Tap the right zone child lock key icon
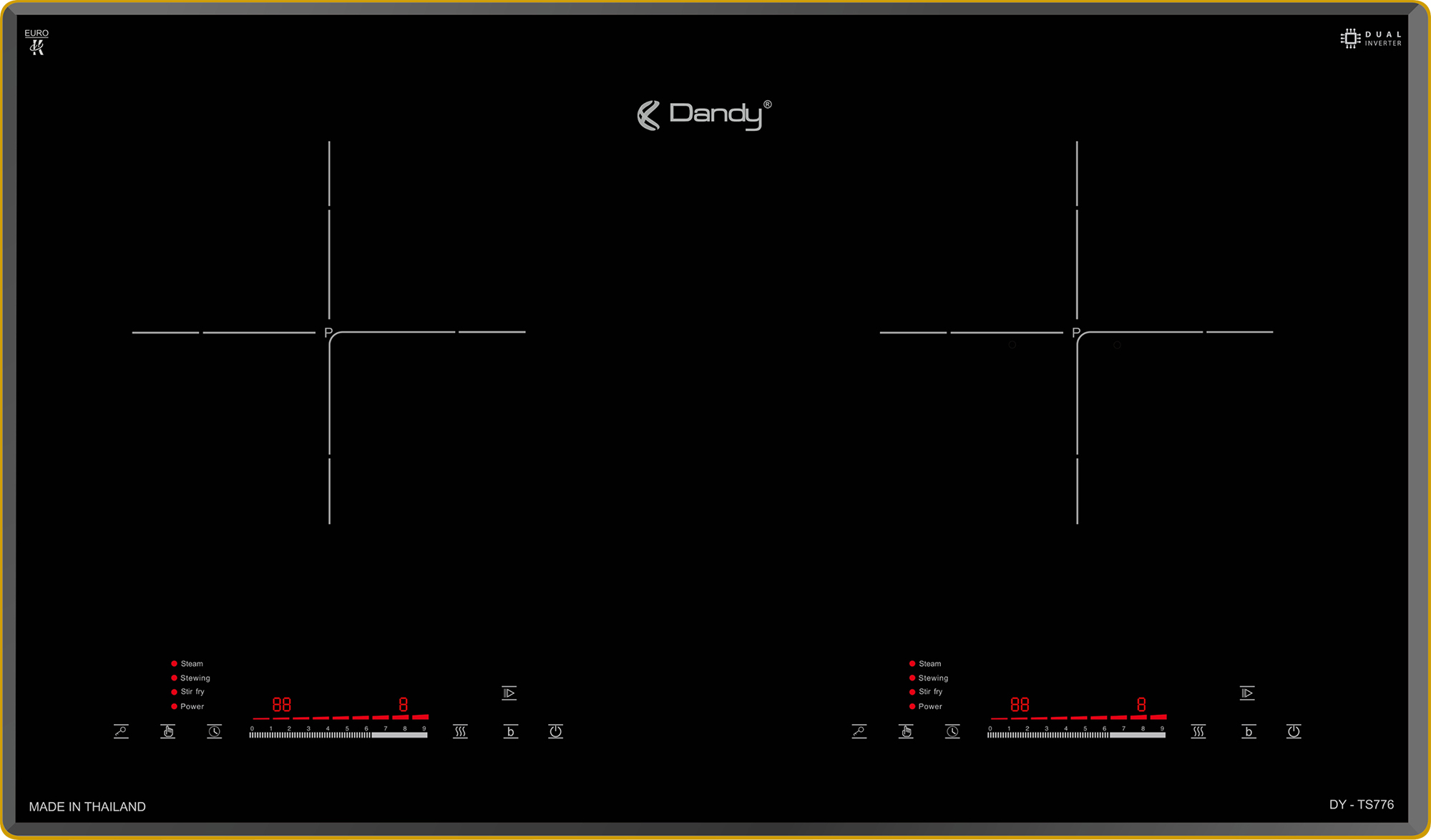 (x=859, y=731)
